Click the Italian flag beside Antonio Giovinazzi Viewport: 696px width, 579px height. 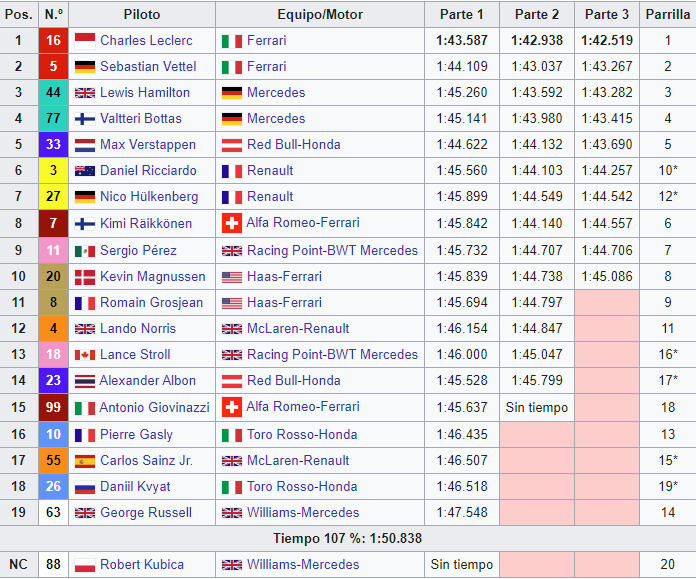[x=85, y=408]
